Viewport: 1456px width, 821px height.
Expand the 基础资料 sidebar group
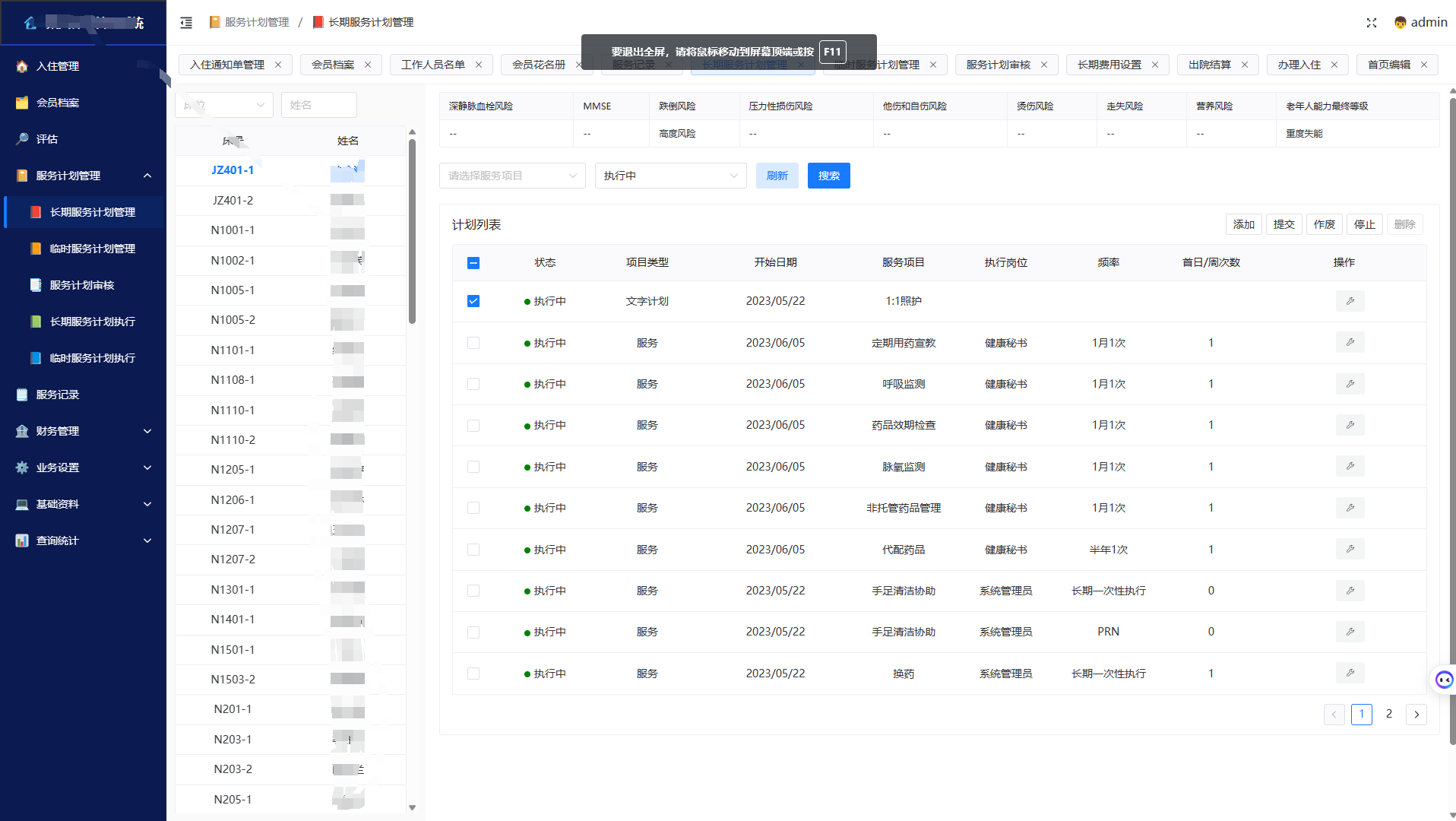click(x=147, y=504)
